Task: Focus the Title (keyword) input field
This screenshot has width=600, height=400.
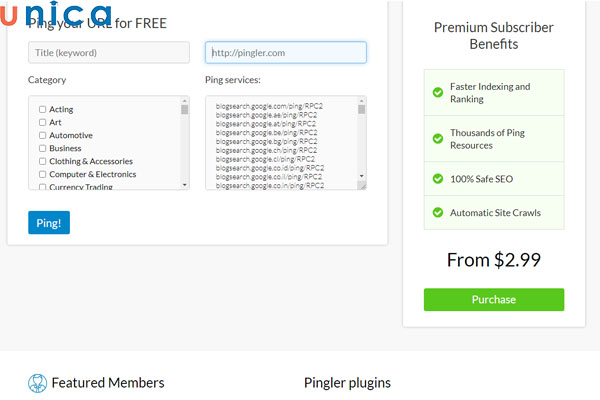Action: point(109,52)
